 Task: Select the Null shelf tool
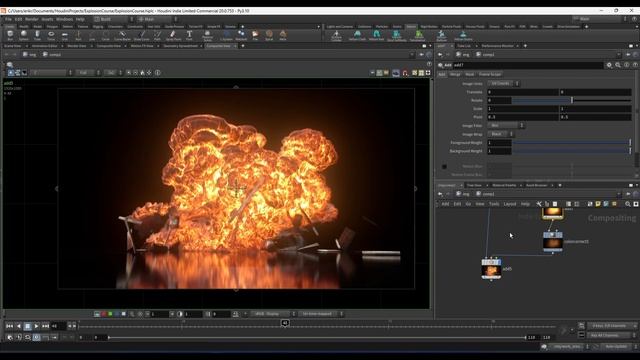78,35
